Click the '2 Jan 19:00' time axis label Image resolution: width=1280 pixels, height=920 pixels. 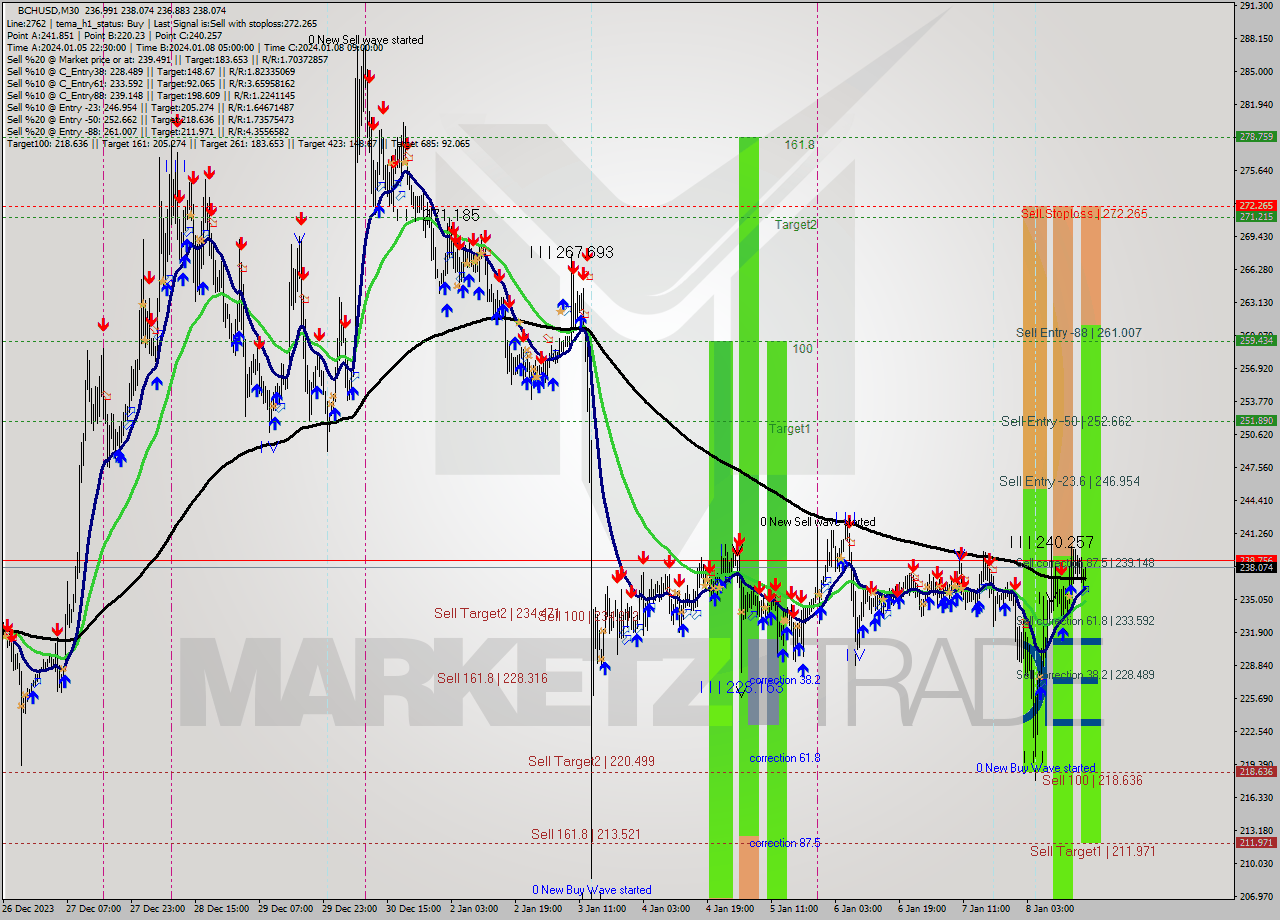(x=536, y=909)
